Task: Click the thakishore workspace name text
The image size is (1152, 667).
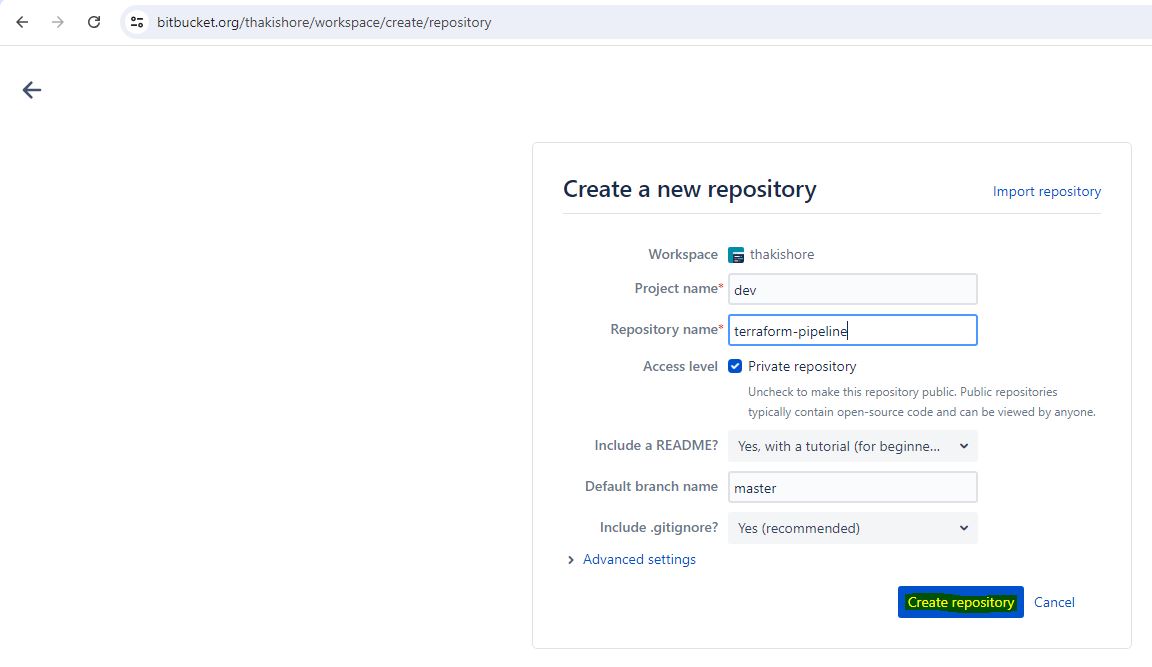Action: pyautogui.click(x=782, y=255)
